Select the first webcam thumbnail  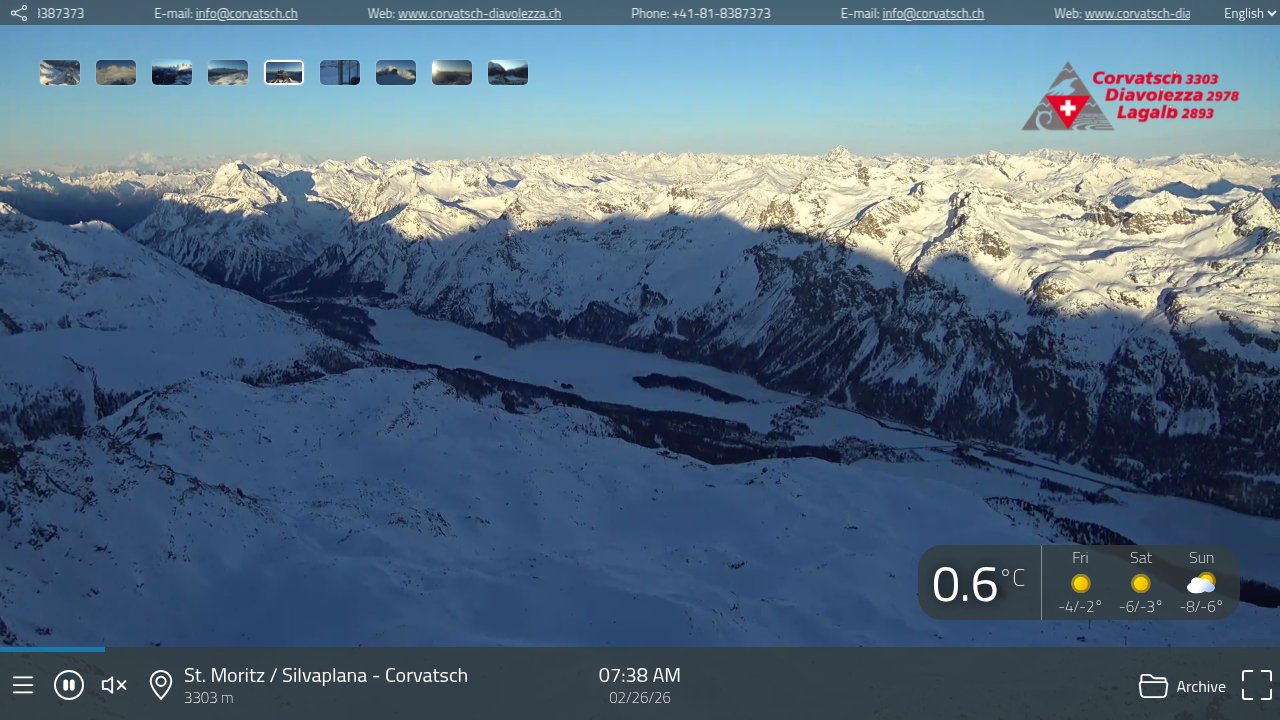click(60, 72)
